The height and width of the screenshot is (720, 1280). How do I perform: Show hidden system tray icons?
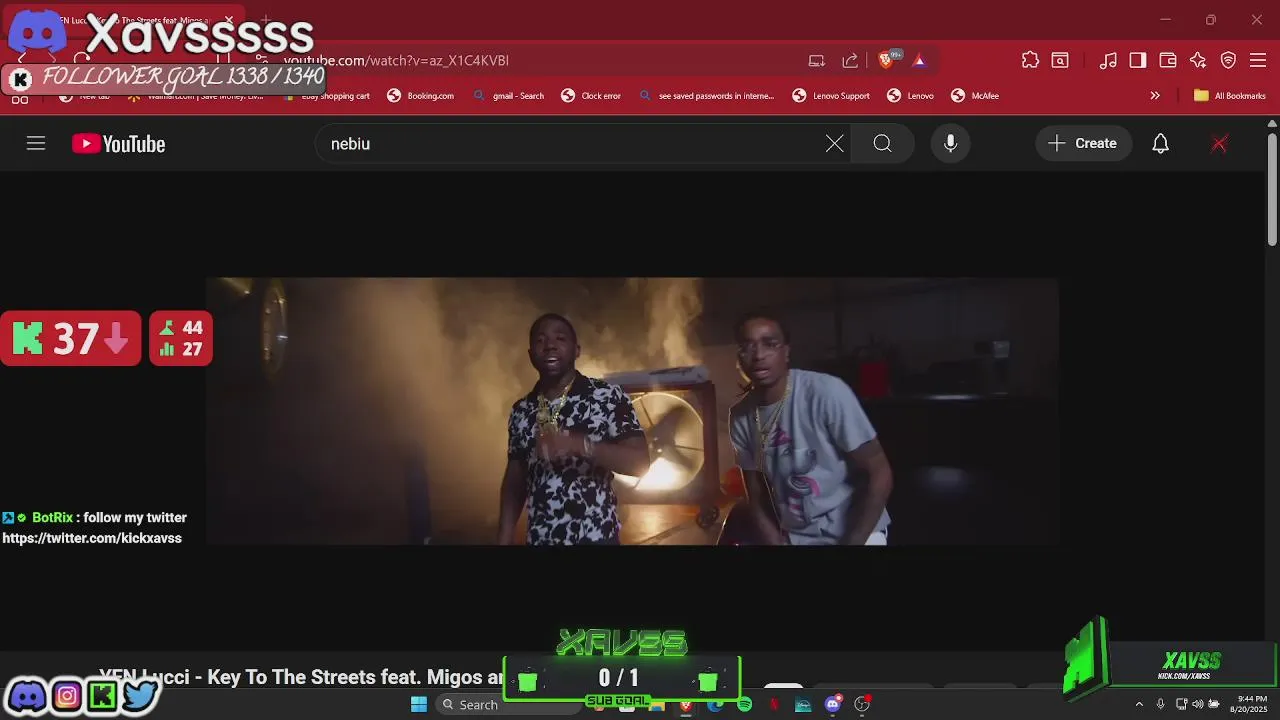tap(1138, 704)
